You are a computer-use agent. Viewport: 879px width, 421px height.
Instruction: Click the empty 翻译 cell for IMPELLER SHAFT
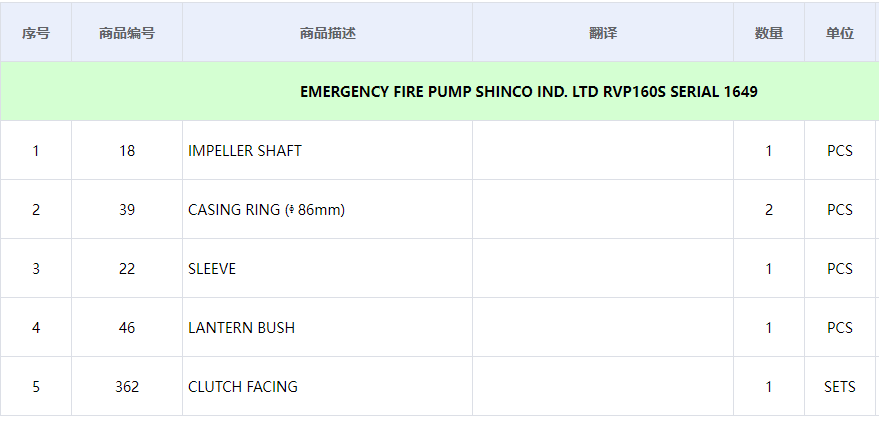click(x=603, y=151)
